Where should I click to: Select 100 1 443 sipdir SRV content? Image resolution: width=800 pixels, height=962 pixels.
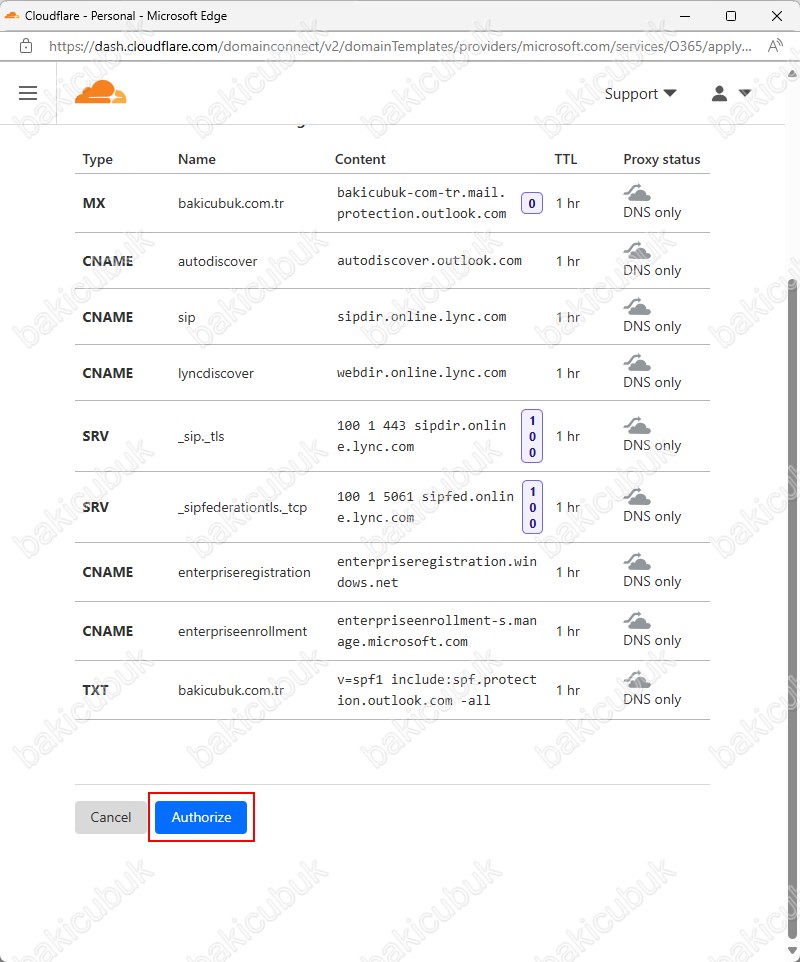[421, 436]
